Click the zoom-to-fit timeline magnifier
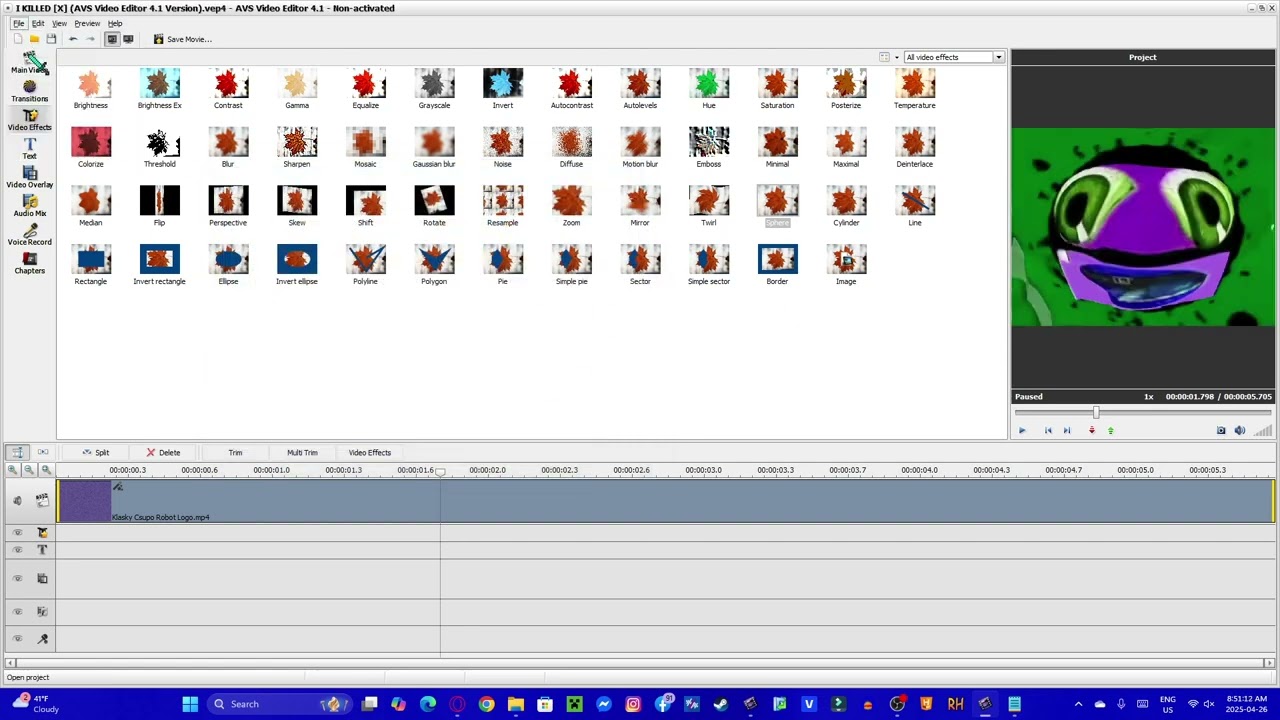This screenshot has width=1280, height=720. (45, 470)
